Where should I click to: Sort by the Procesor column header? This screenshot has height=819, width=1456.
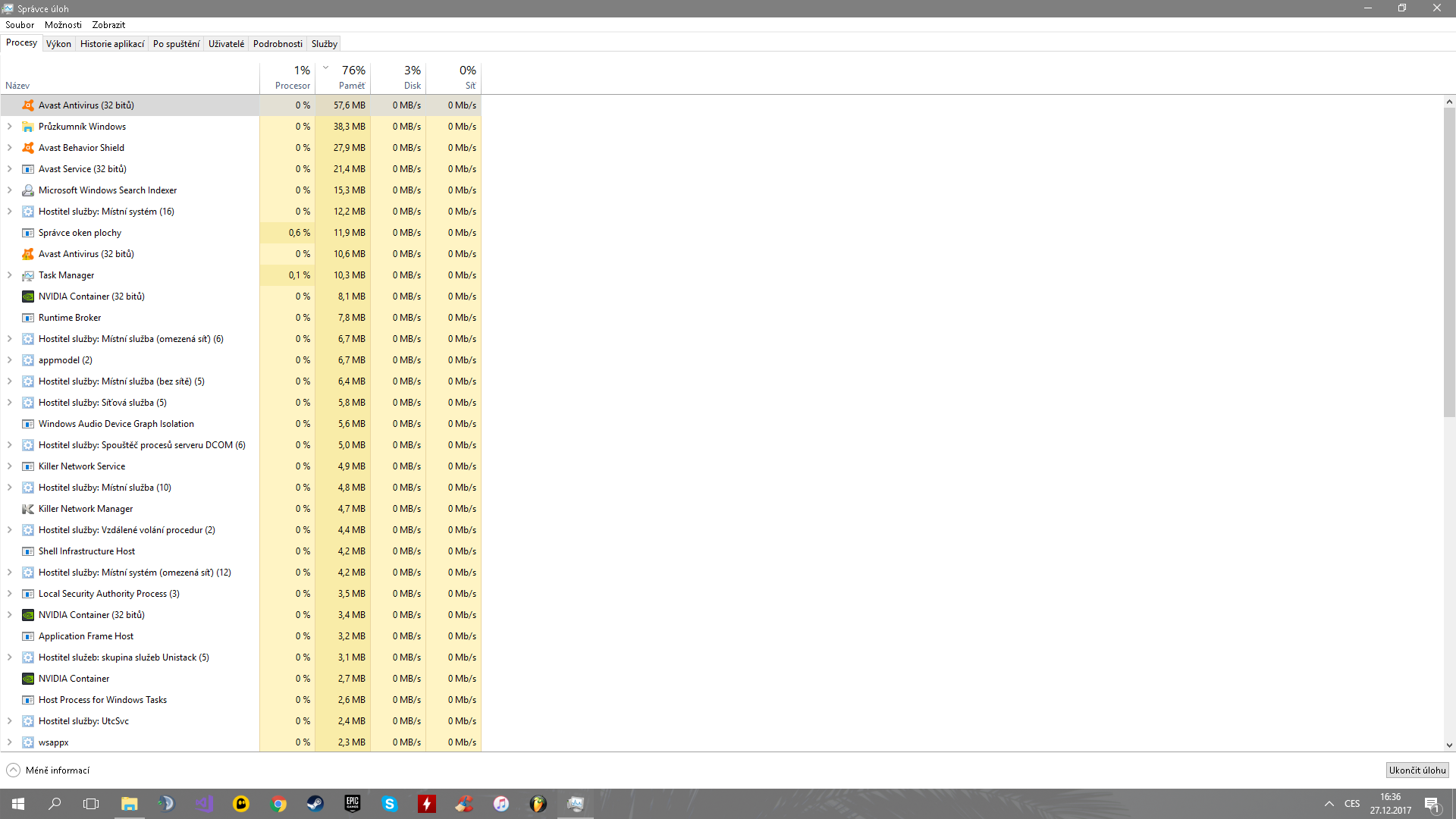287,77
